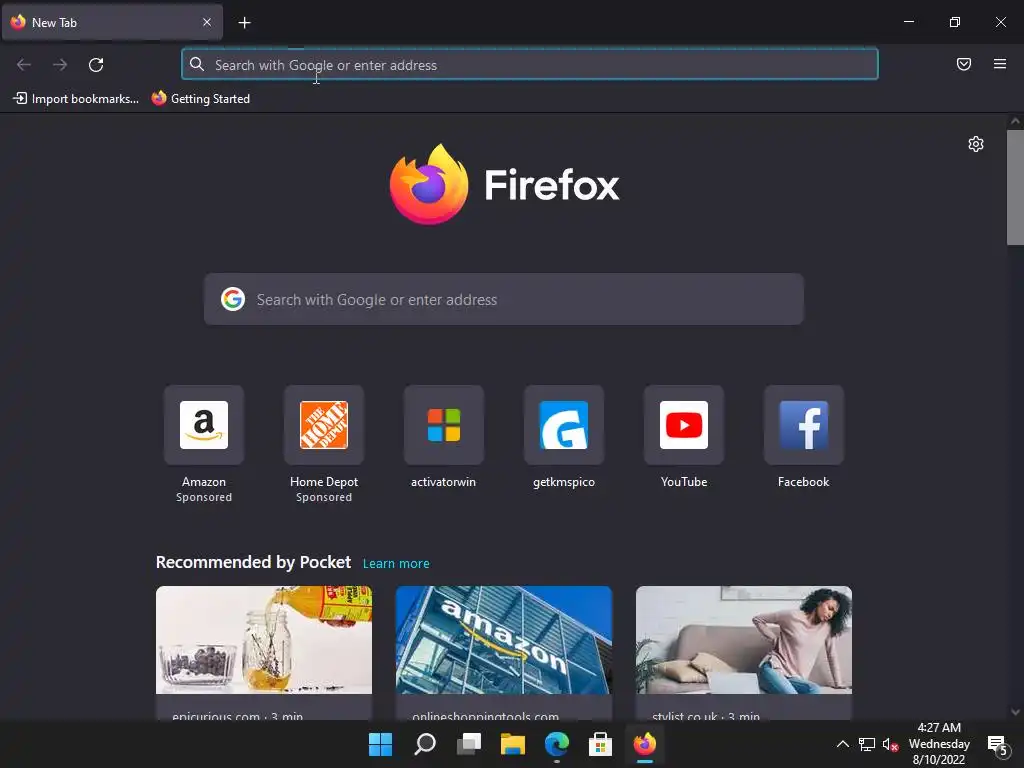This screenshot has width=1024, height=768.
Task: Click the scrollbar down arrow
Action: tap(1015, 712)
